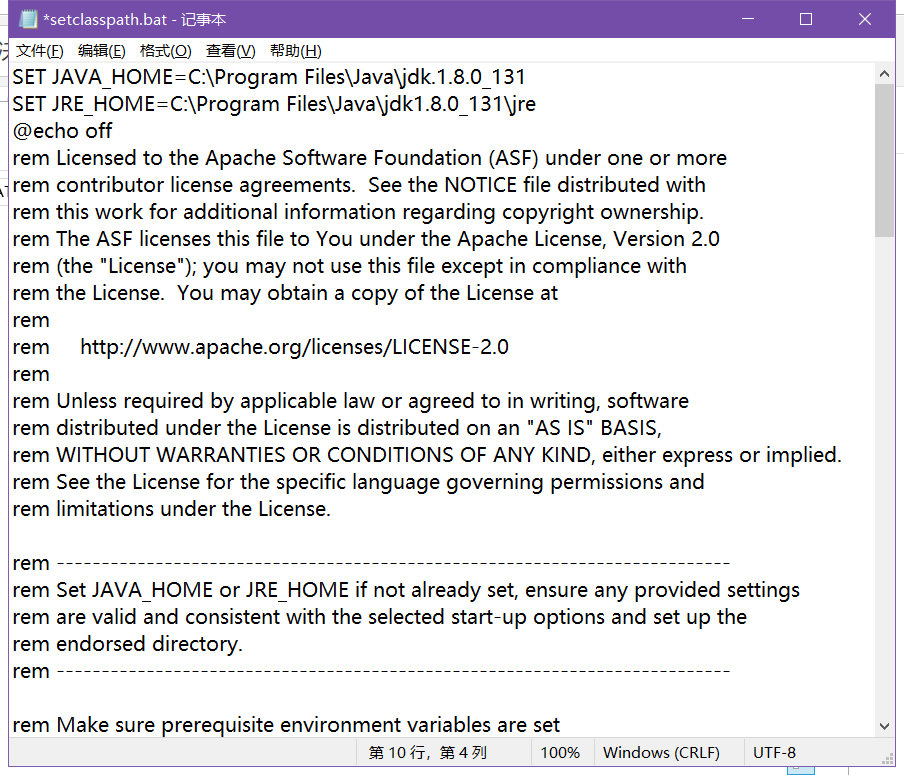
Task: Select the Windows (CRLF) line-ending indicator
Action: (x=663, y=753)
